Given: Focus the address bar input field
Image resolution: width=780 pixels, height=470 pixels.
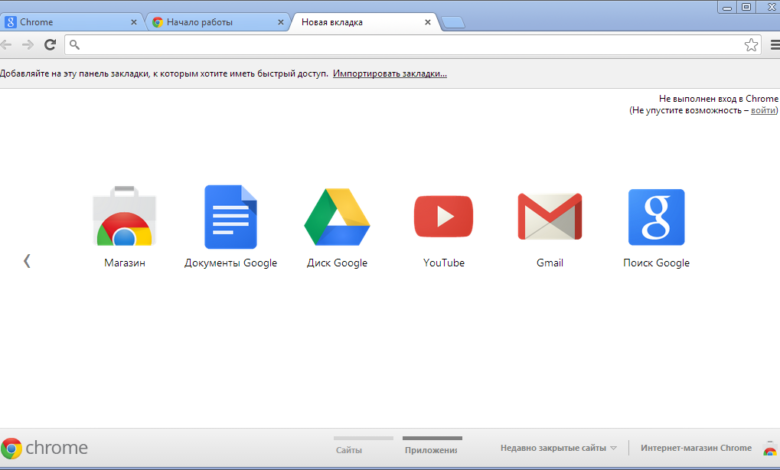Looking at the screenshot, I should point(400,45).
